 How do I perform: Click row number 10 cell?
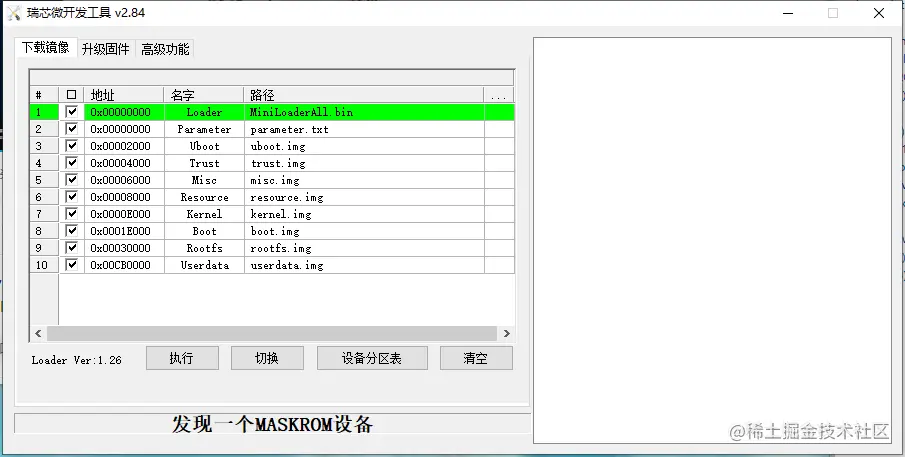click(x=44, y=265)
